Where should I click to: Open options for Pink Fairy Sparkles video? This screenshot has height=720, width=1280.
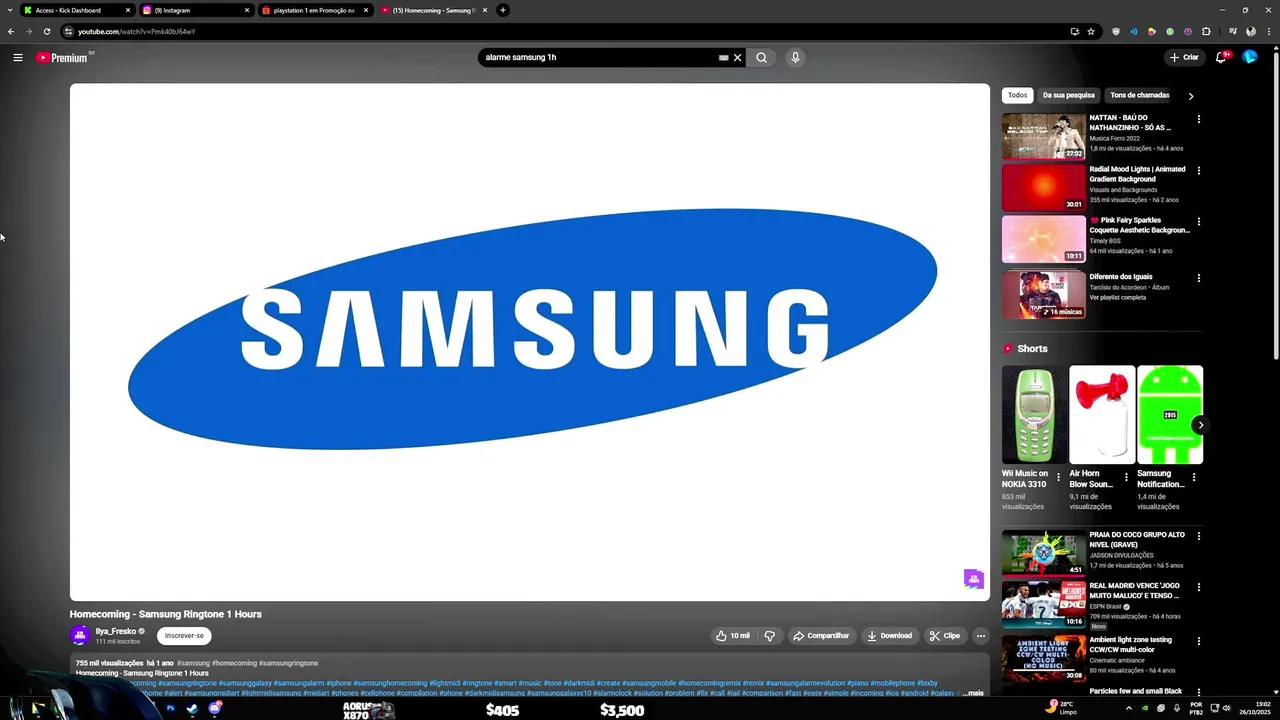point(1199,221)
